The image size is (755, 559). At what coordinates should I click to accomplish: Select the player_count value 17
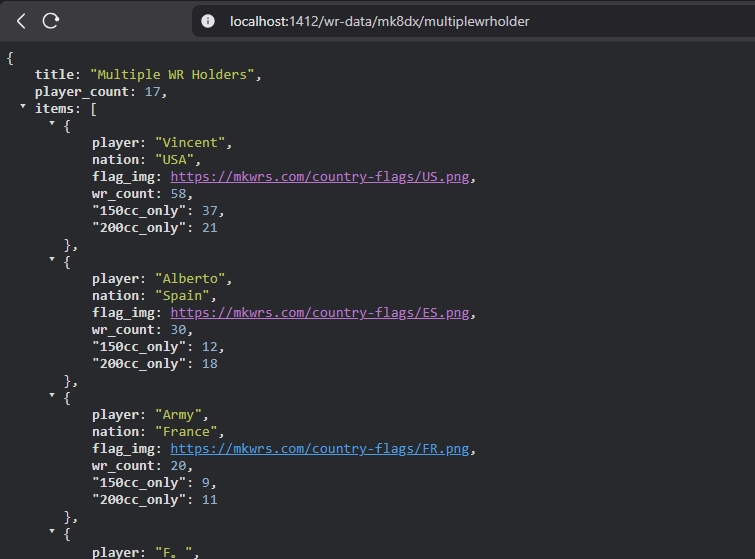(152, 91)
